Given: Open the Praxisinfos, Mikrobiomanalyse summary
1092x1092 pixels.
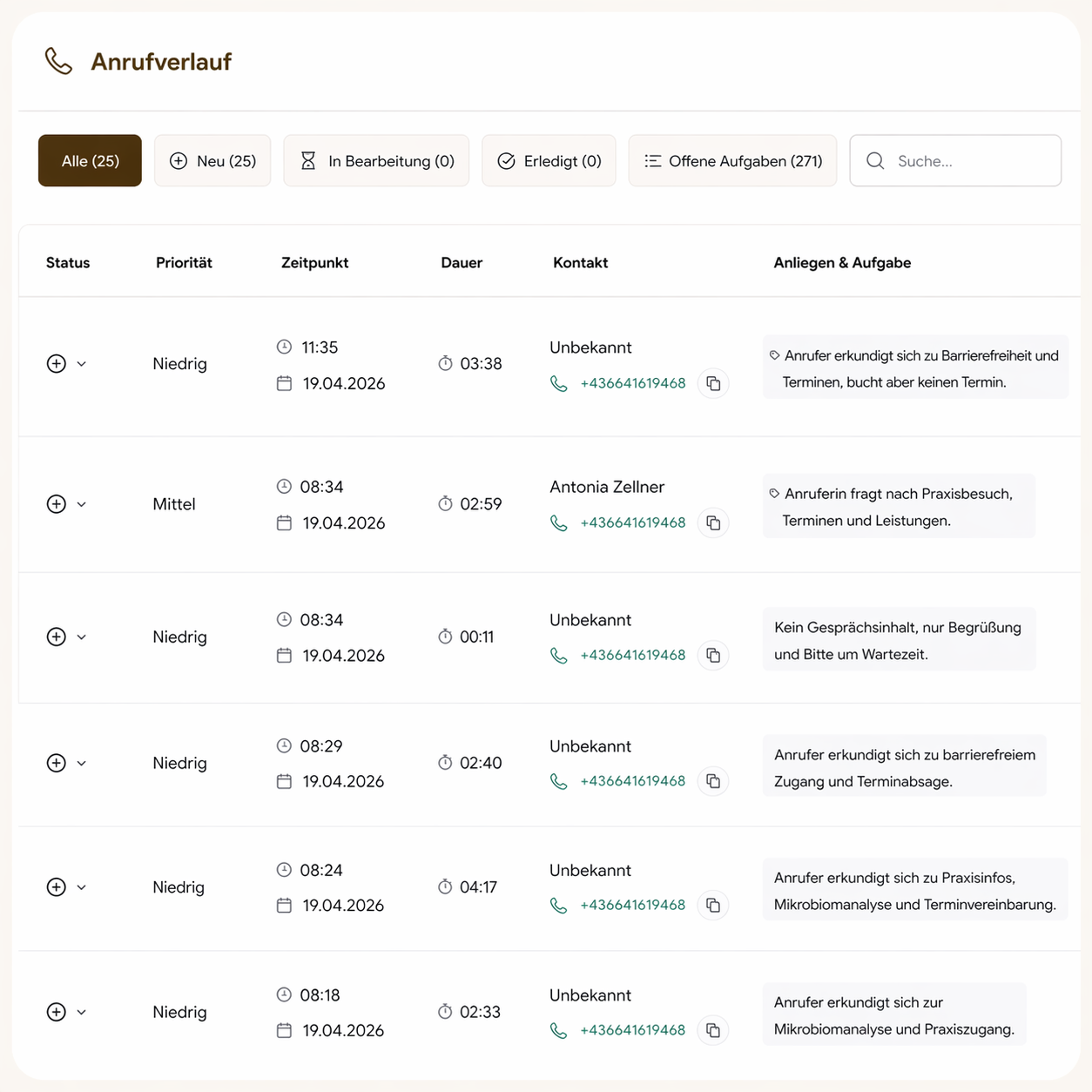Looking at the screenshot, I should tap(915, 890).
